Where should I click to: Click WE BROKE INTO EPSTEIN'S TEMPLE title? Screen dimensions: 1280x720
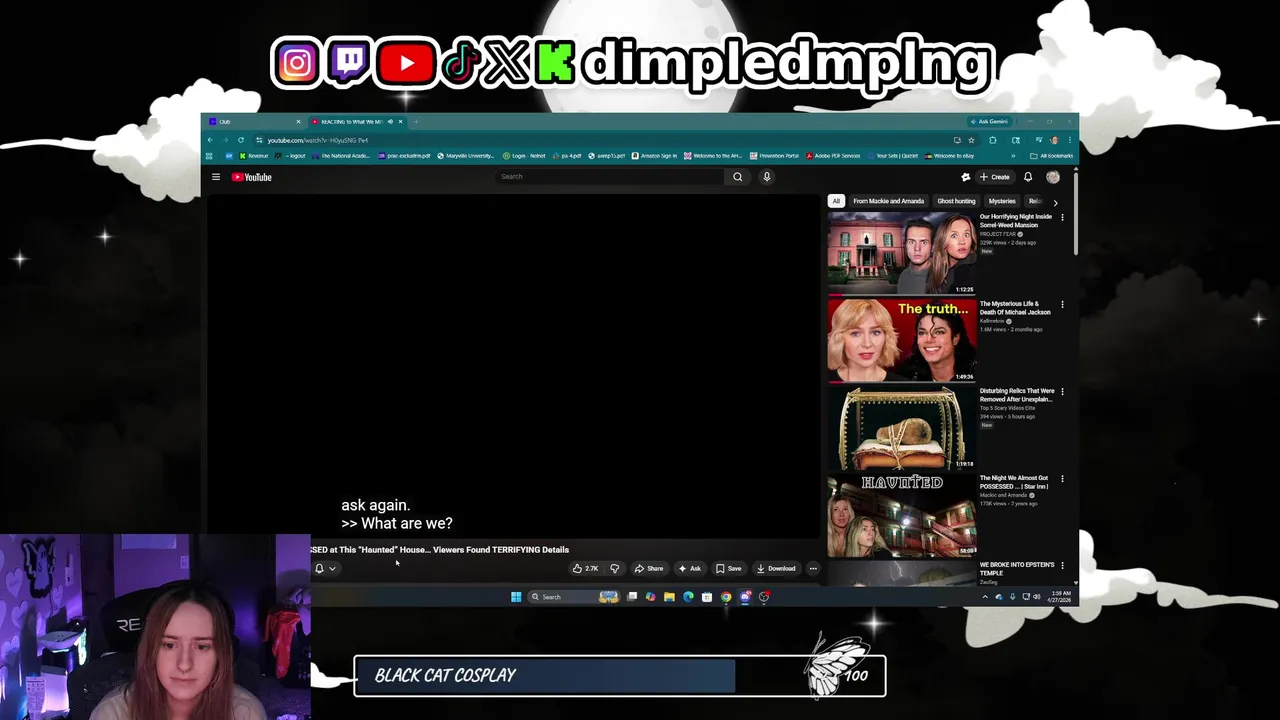[1017, 569]
